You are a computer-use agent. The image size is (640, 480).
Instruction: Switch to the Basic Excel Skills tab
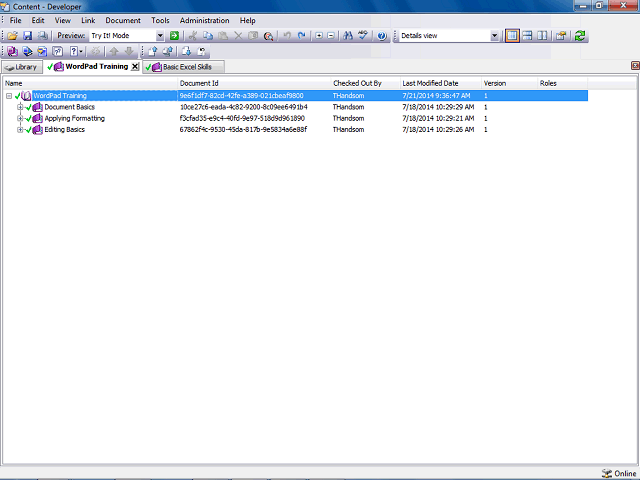183,67
